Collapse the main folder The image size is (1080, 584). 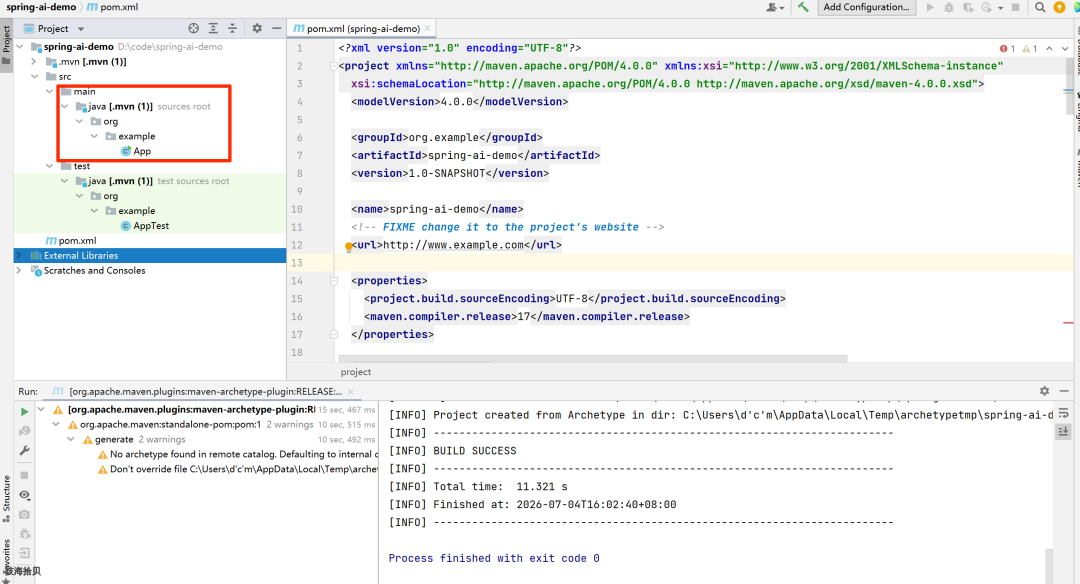coord(49,91)
